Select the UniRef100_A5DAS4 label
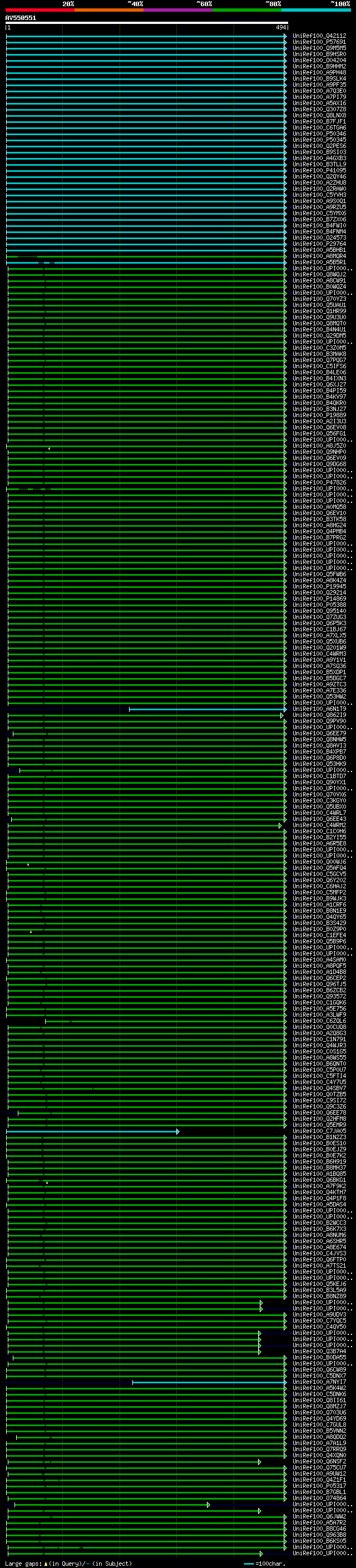 tap(319, 1204)
